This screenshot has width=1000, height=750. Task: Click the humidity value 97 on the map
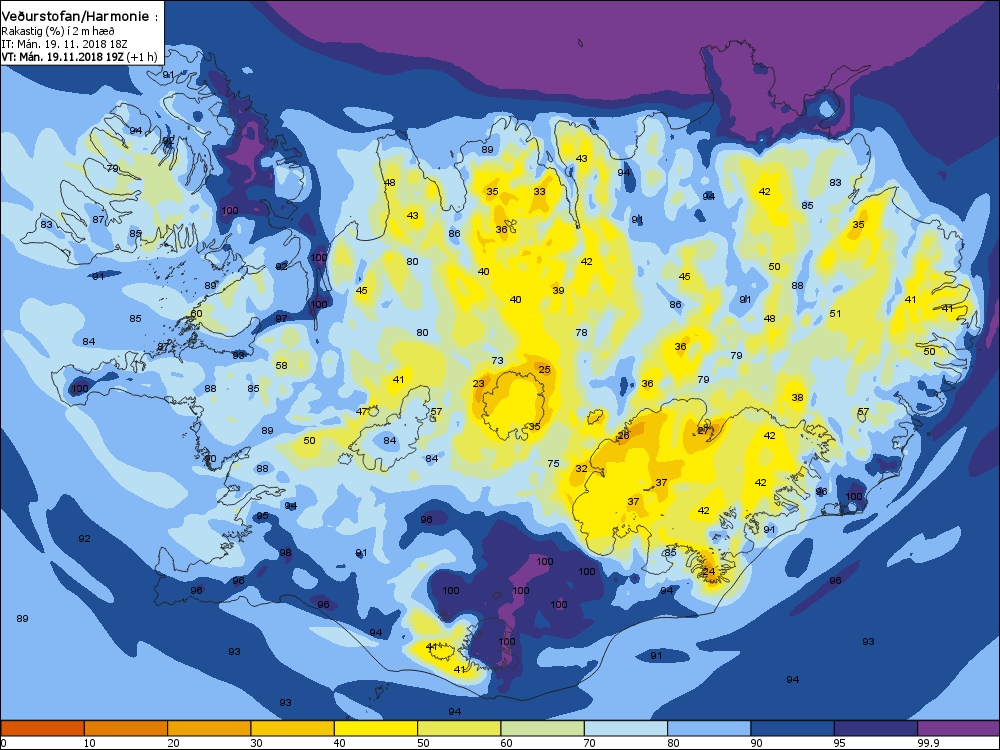pyautogui.click(x=281, y=318)
